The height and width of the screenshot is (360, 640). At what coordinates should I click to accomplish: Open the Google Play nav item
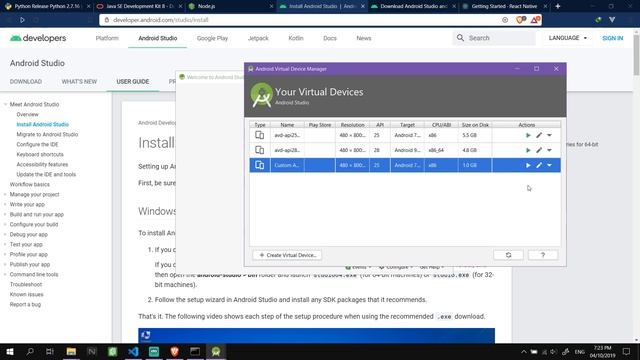[x=212, y=38]
